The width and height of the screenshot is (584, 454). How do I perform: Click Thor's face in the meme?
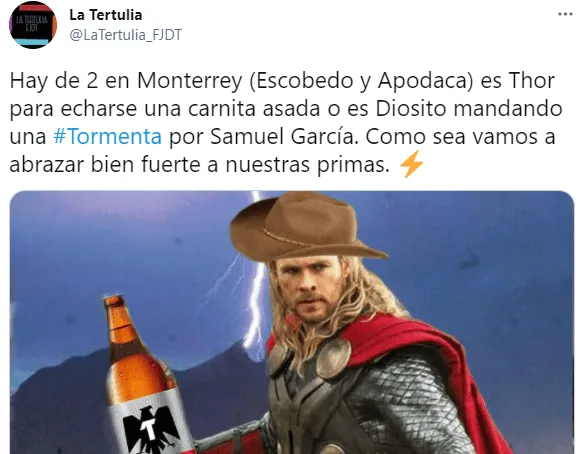312,291
